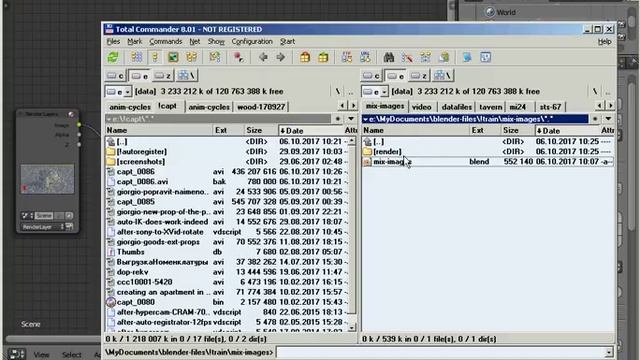Go forward with the right arrow icon
640x360 pixels.
[x=281, y=57]
